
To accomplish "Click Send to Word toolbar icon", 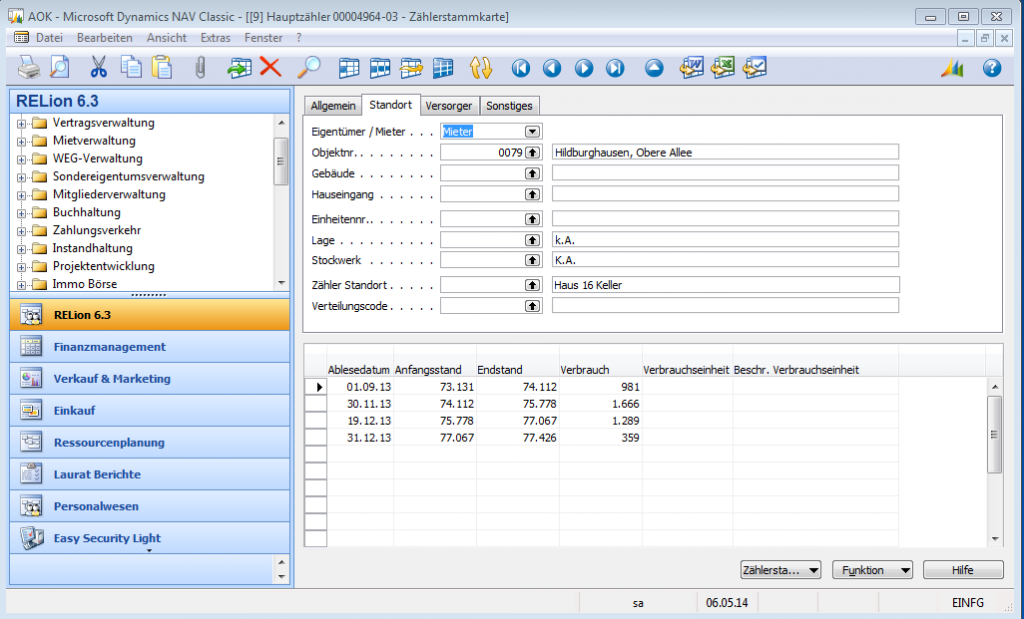I will [x=692, y=67].
